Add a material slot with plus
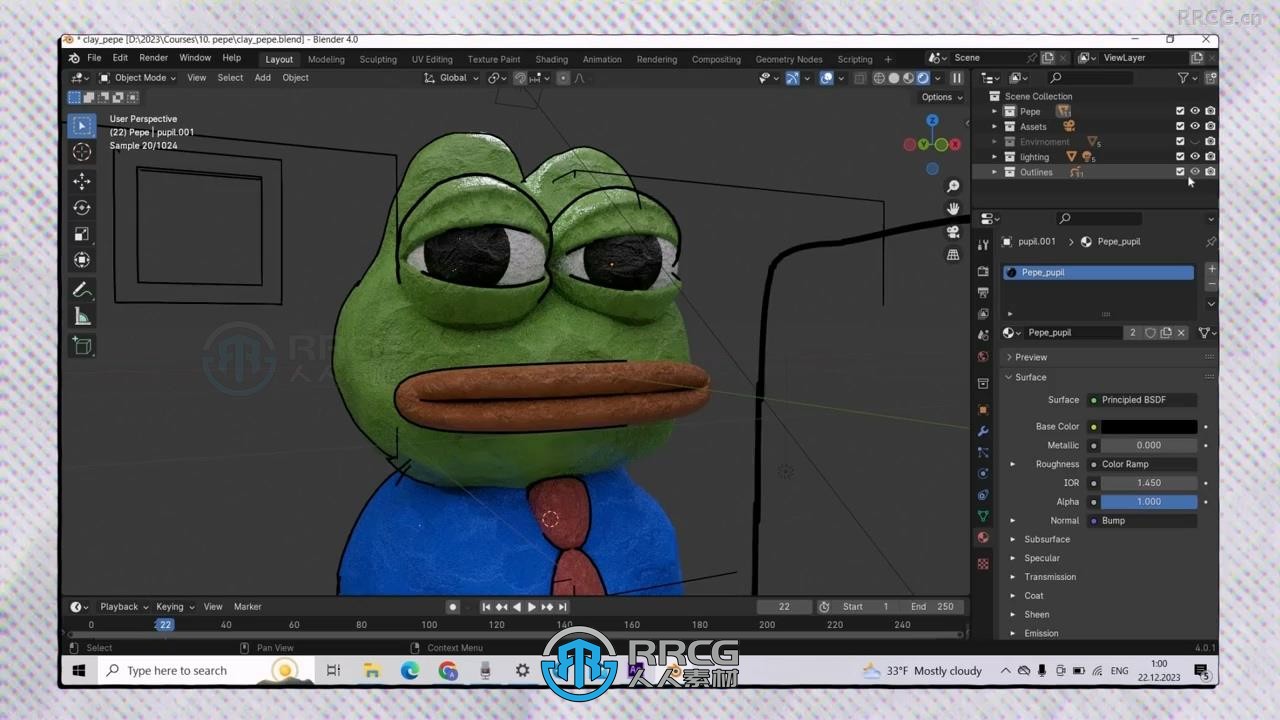Screen dimensions: 1280x720 (1211, 269)
